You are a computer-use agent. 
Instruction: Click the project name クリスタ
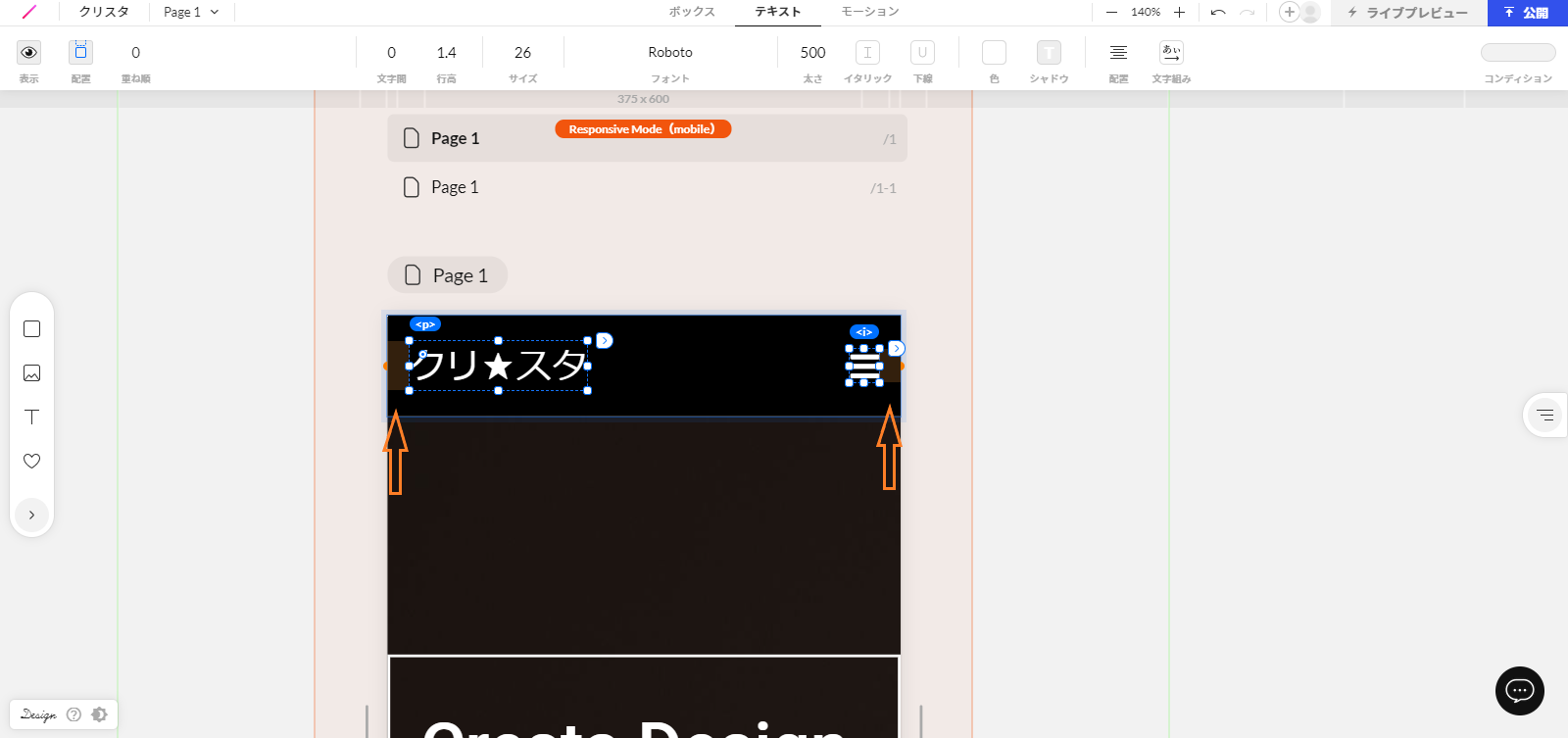tap(104, 12)
